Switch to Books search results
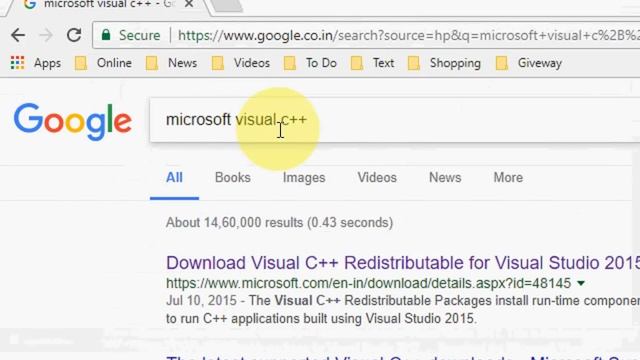This screenshot has width=640, height=360. click(233, 178)
